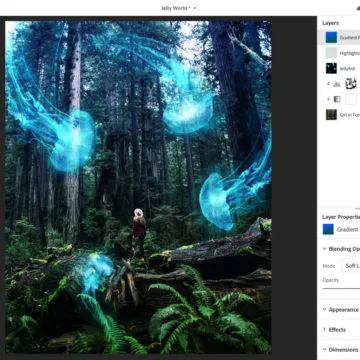The width and height of the screenshot is (360, 360).
Task: Collapse the Dimensions section
Action: pos(324,350)
